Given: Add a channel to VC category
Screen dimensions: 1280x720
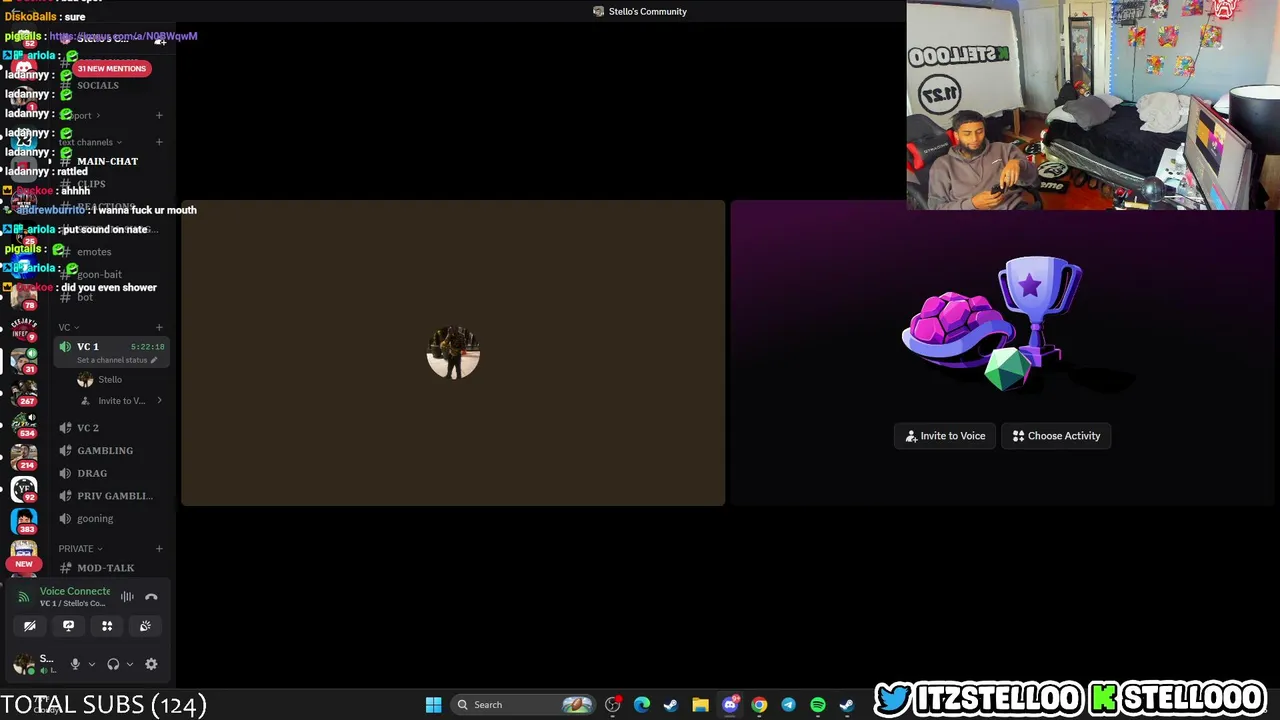Looking at the screenshot, I should tap(159, 327).
